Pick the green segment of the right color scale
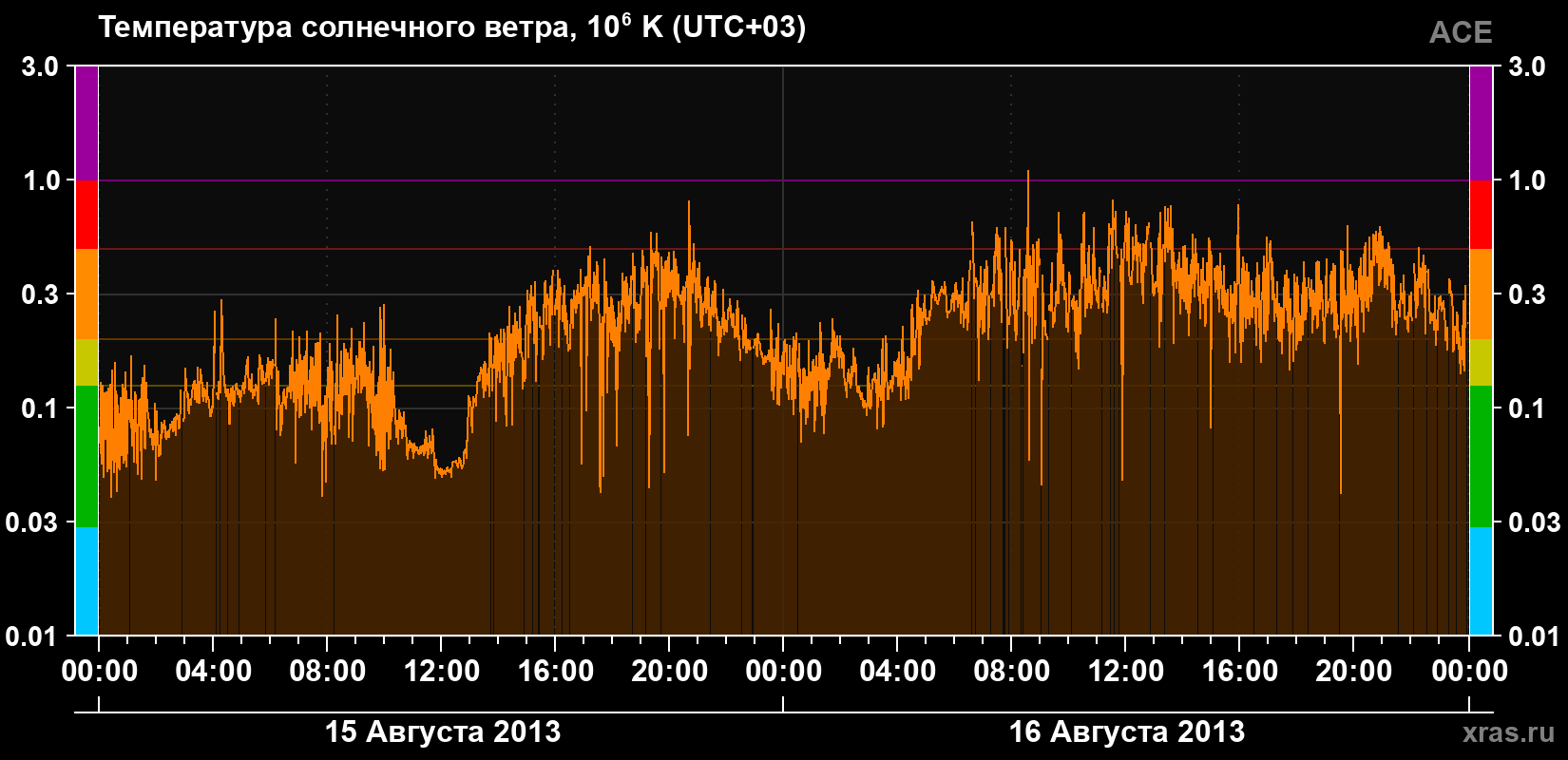Image resolution: width=1568 pixels, height=760 pixels. [x=1482, y=456]
